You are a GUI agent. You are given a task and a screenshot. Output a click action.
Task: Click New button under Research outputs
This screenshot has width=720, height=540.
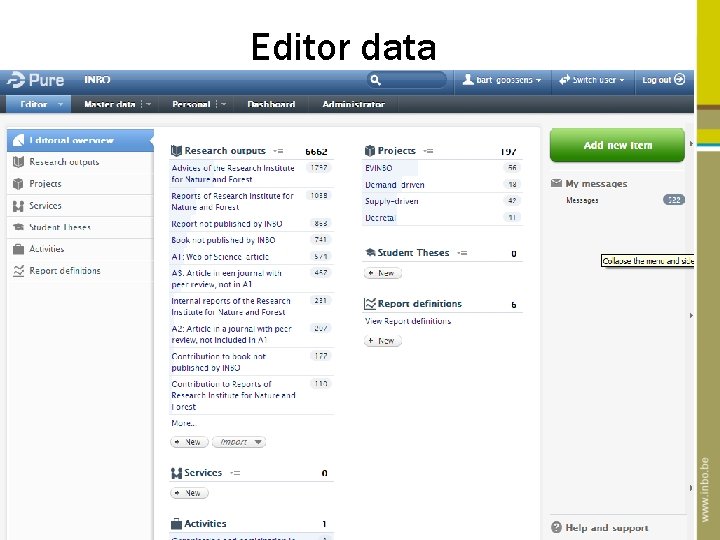[189, 442]
